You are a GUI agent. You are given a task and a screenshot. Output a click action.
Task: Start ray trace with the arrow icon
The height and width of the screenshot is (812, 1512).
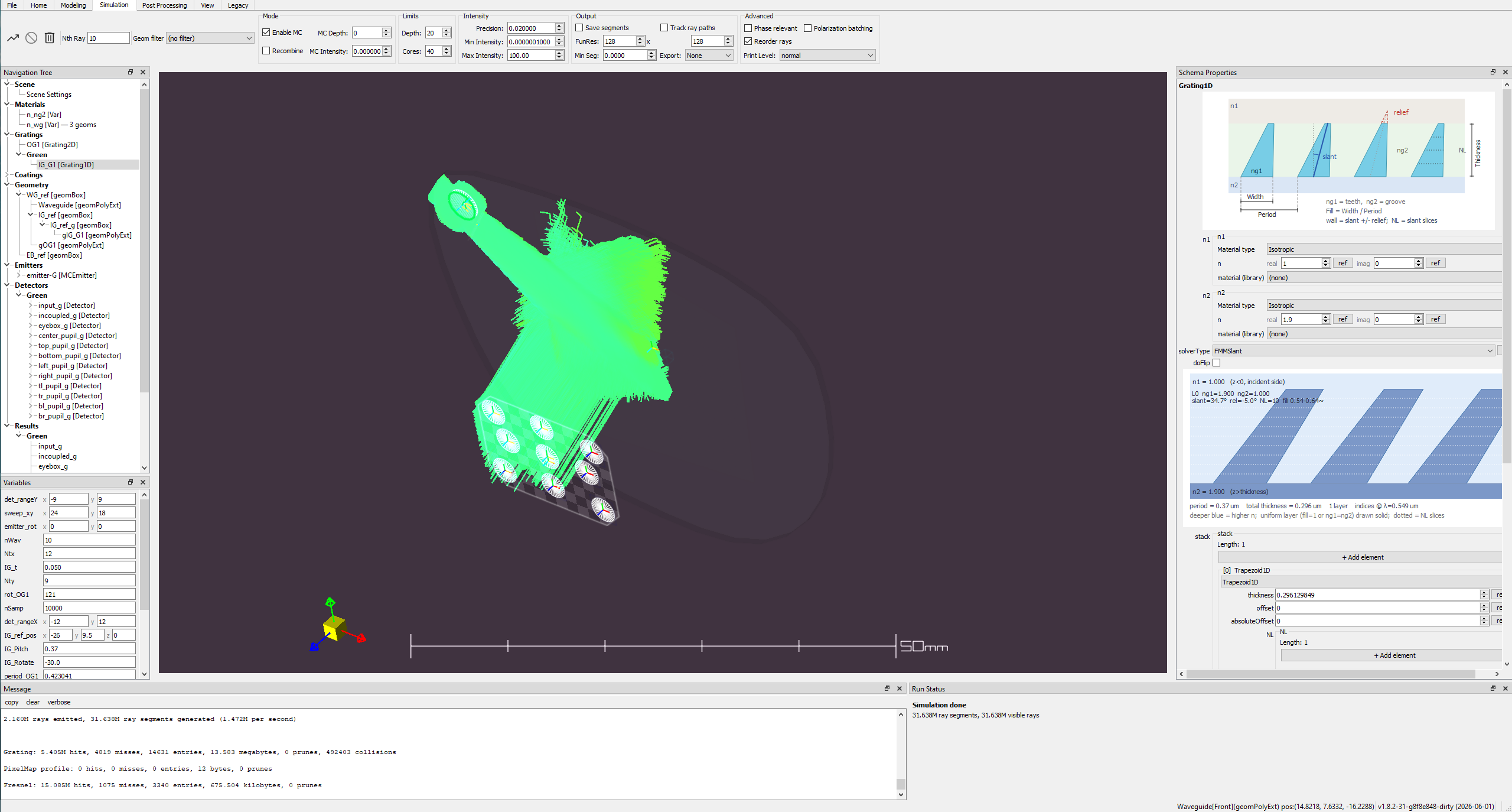[13, 38]
